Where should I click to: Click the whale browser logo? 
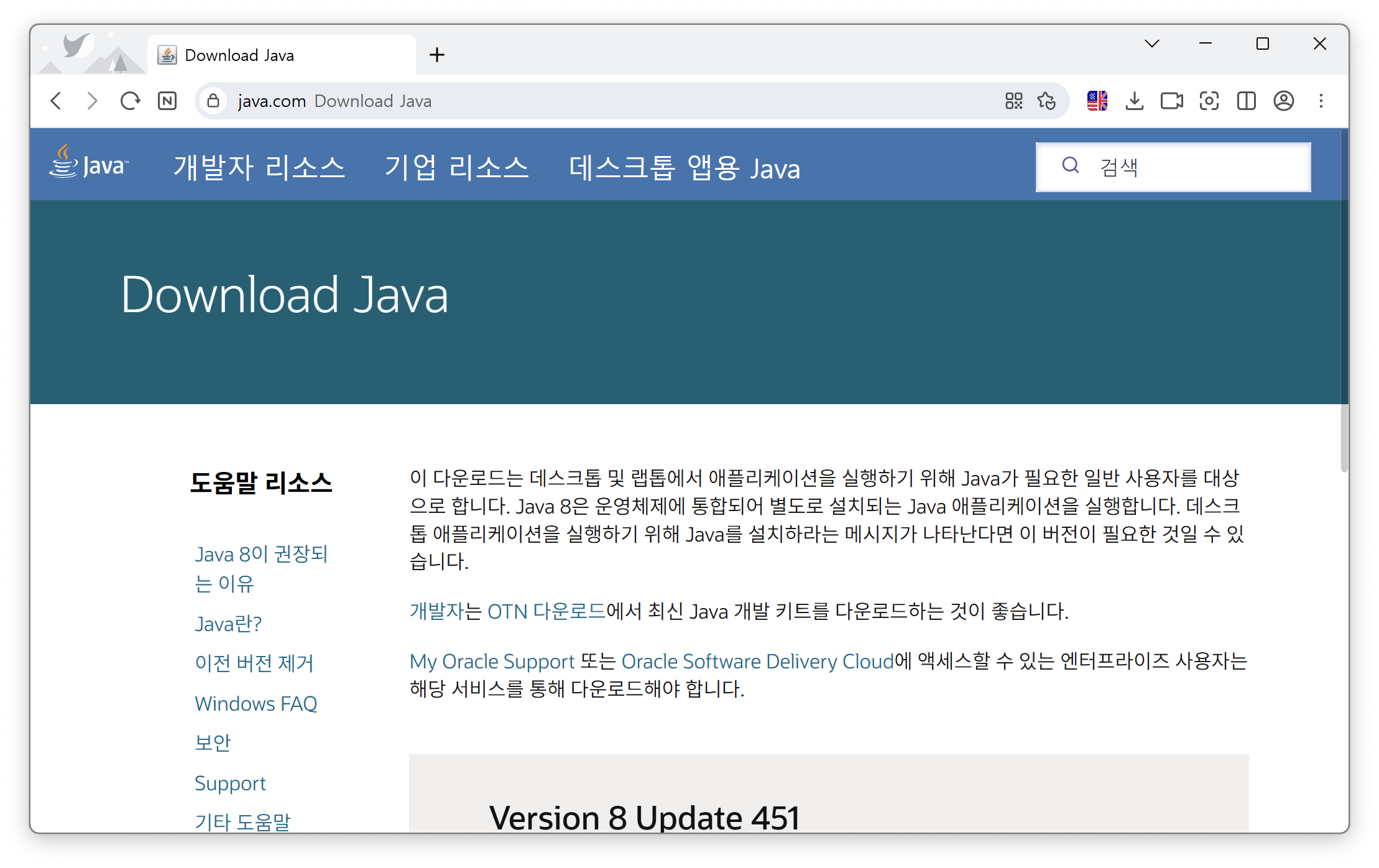[x=78, y=45]
